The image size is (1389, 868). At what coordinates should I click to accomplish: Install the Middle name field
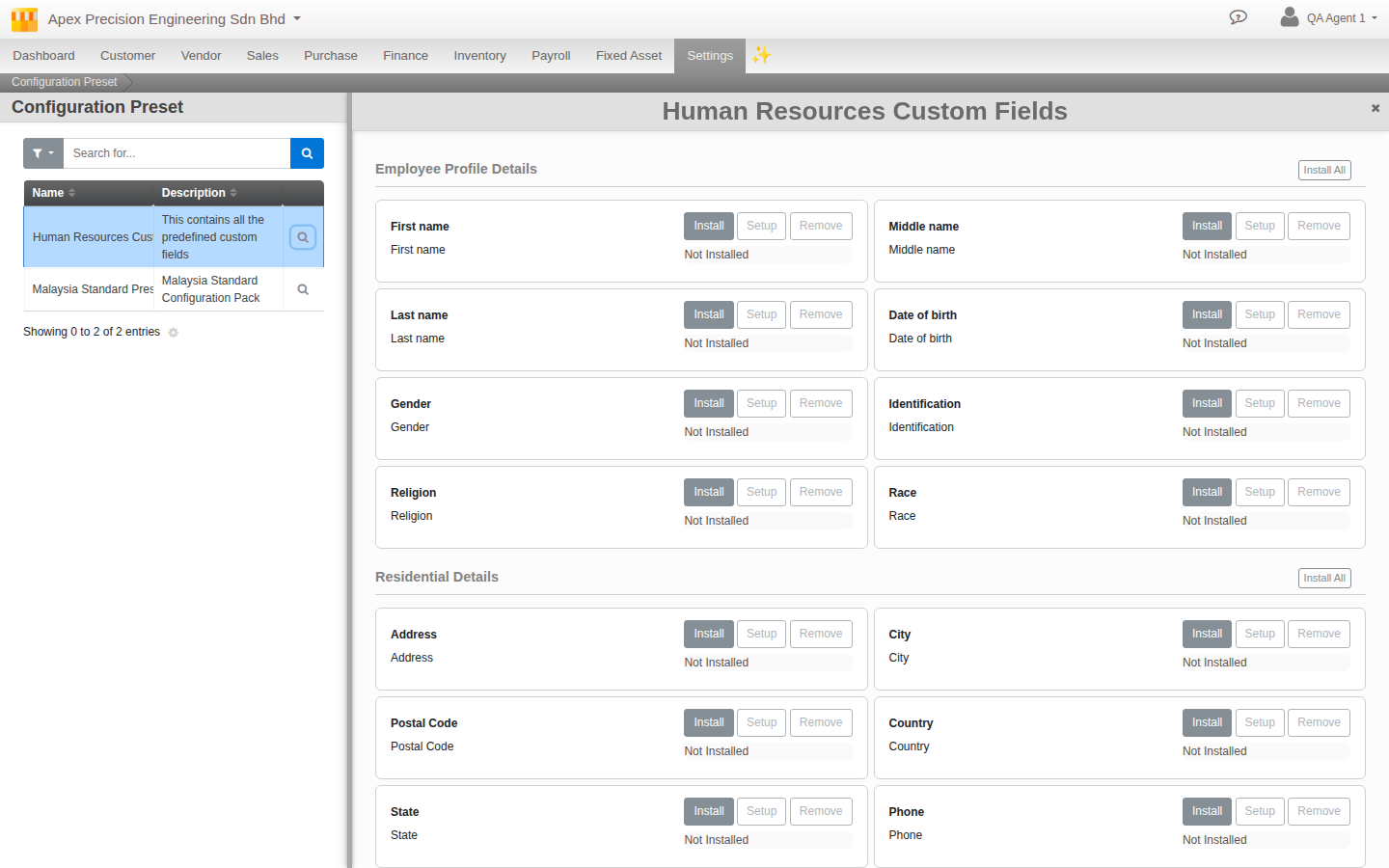pos(1207,226)
